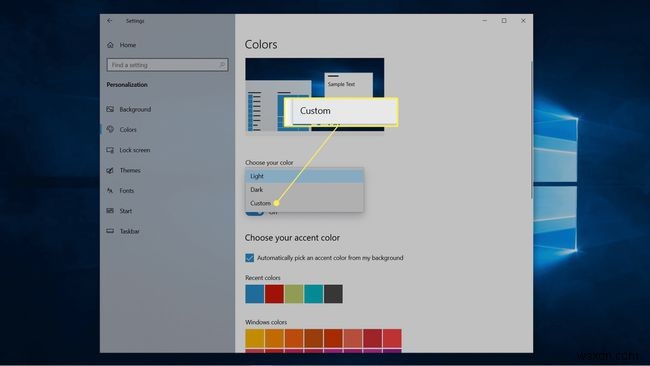
Task: Pick the olive green recent color
Action: point(294,294)
